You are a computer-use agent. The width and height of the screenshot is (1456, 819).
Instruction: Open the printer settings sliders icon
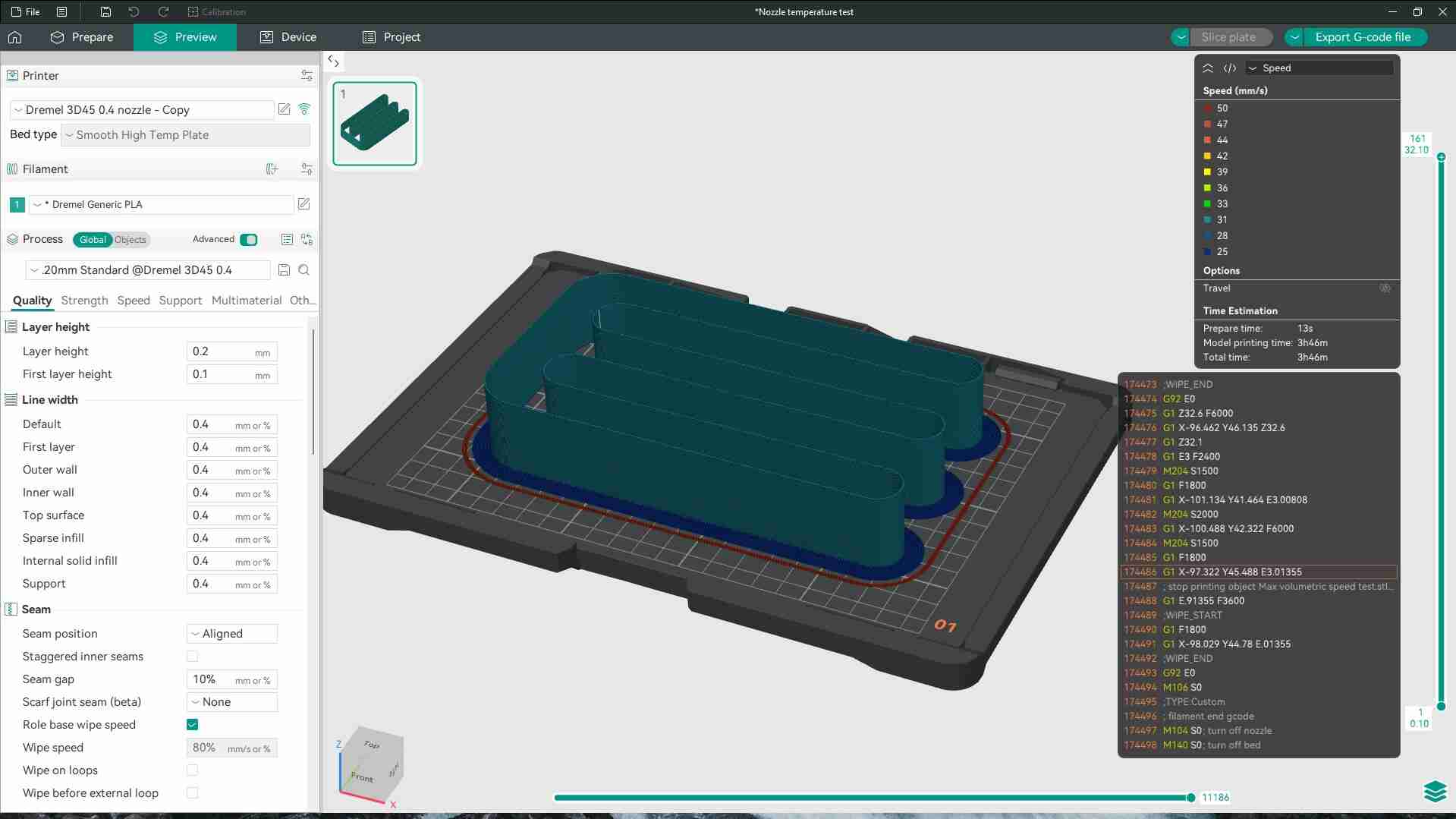coord(307,76)
